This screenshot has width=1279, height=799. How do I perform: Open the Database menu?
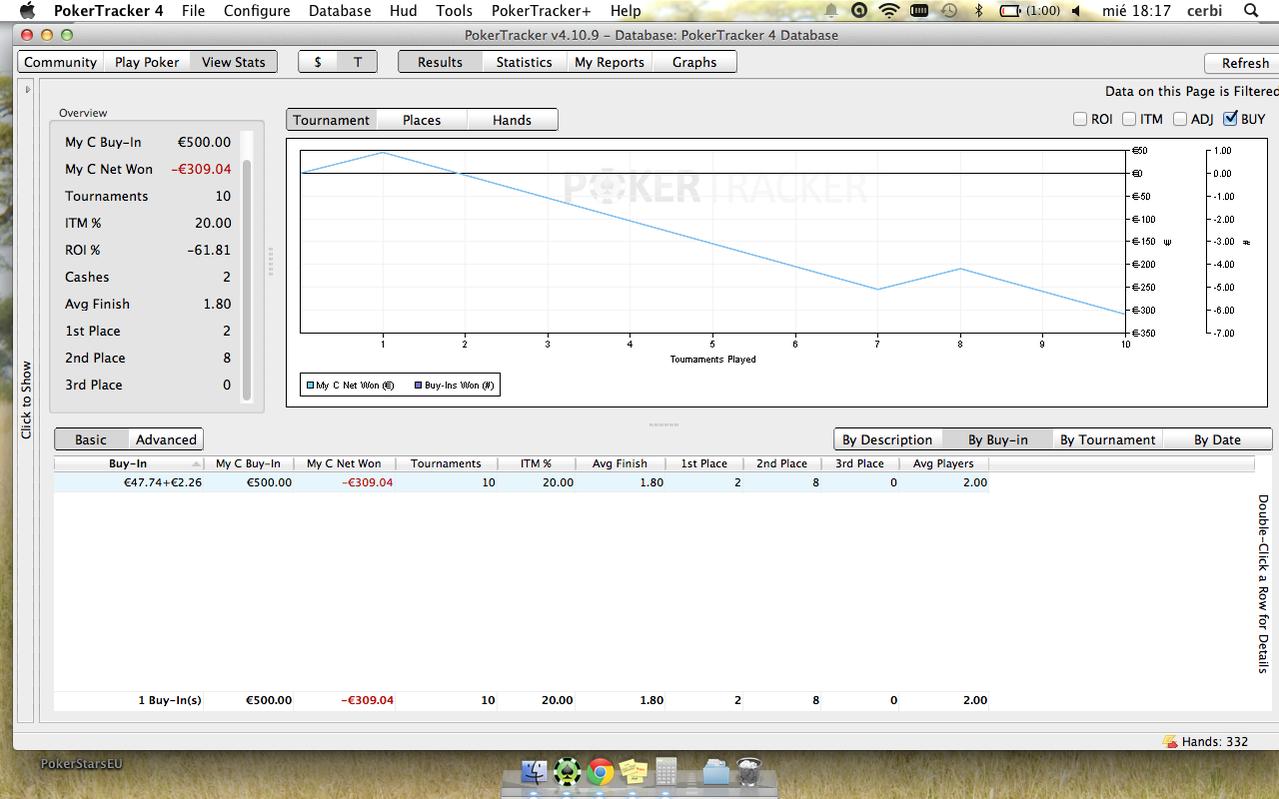(340, 10)
